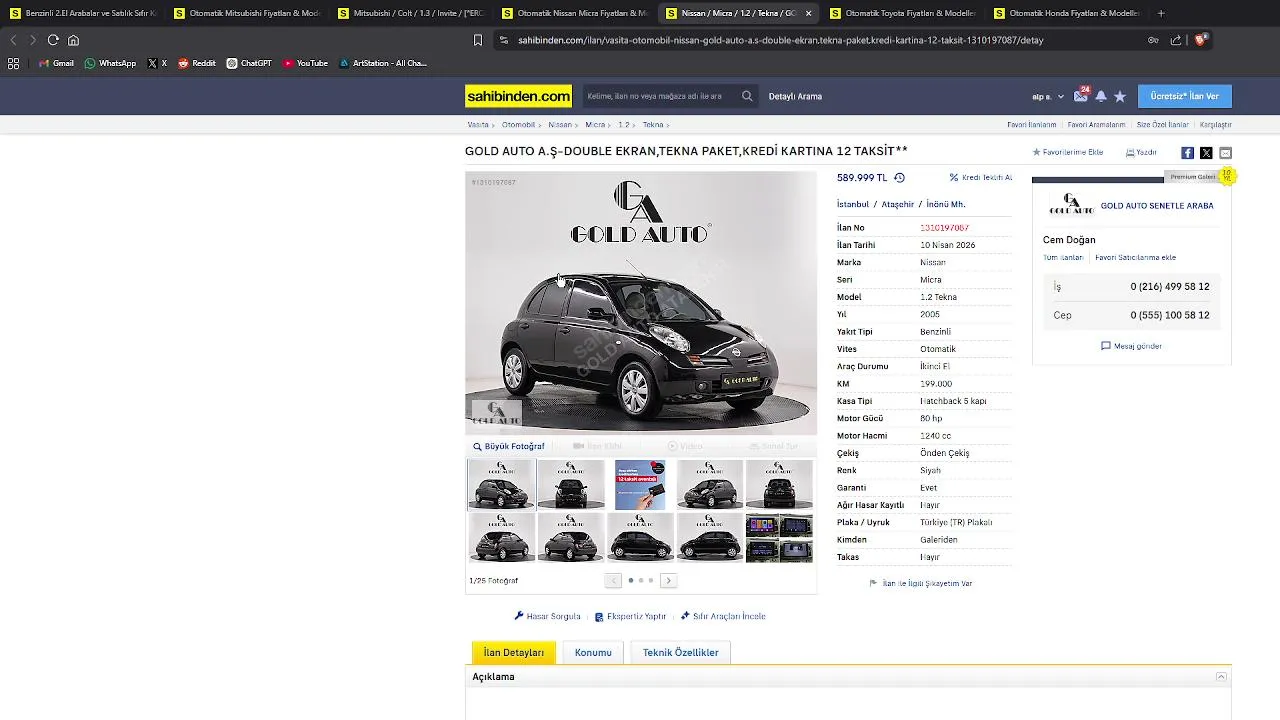
Task: Click Favorilerime Ekle link
Action: pos(1068,152)
